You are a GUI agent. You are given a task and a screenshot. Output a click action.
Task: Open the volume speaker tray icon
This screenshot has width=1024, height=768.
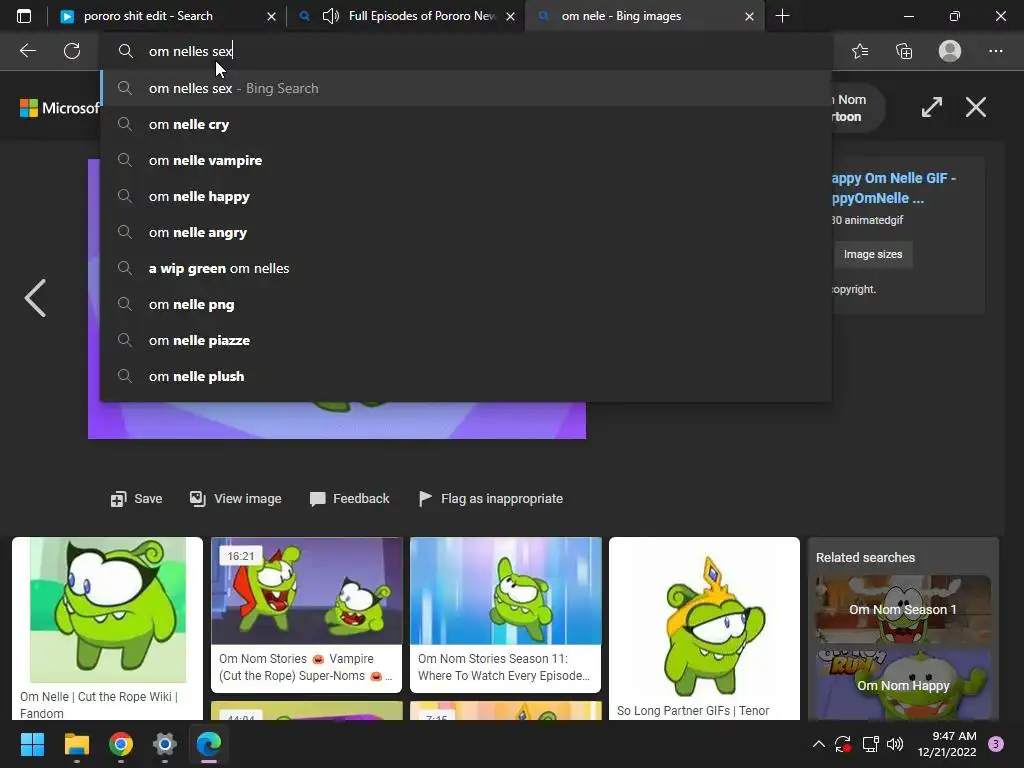click(895, 744)
